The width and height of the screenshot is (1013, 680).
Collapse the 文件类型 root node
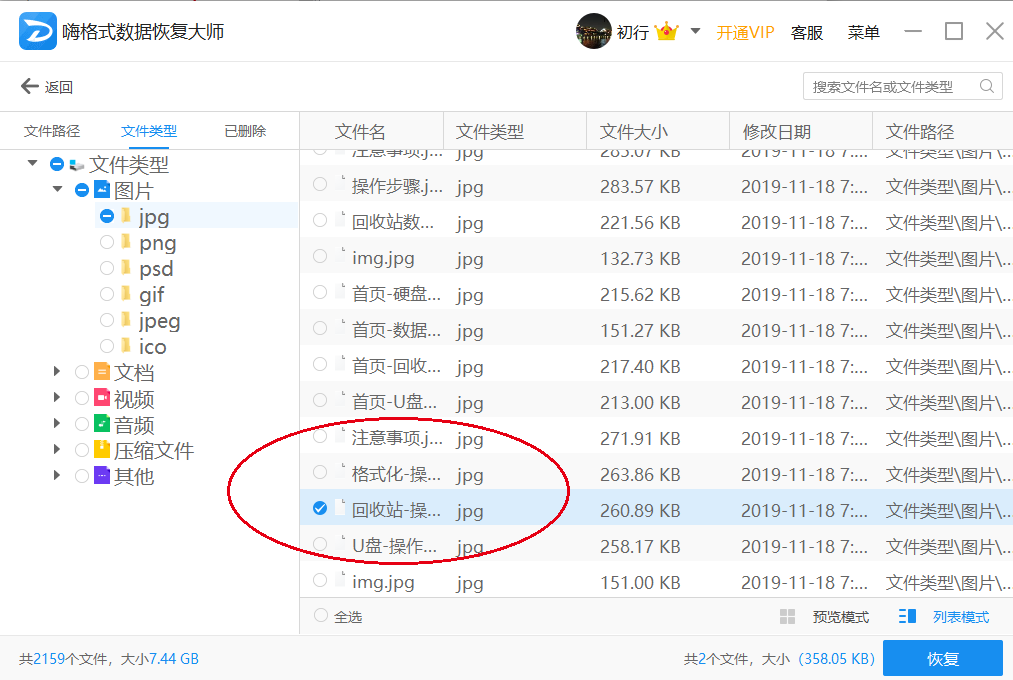[x=32, y=163]
